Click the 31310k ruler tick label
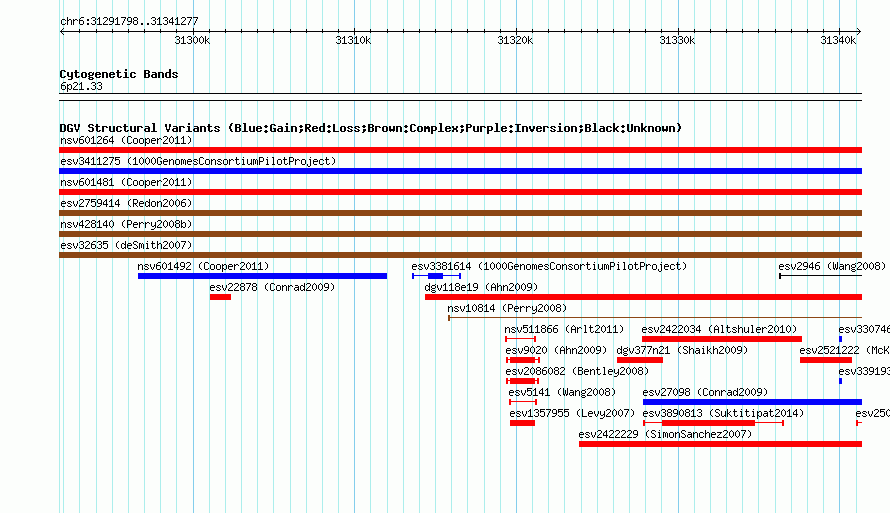This screenshot has height=513, width=890. (353, 40)
